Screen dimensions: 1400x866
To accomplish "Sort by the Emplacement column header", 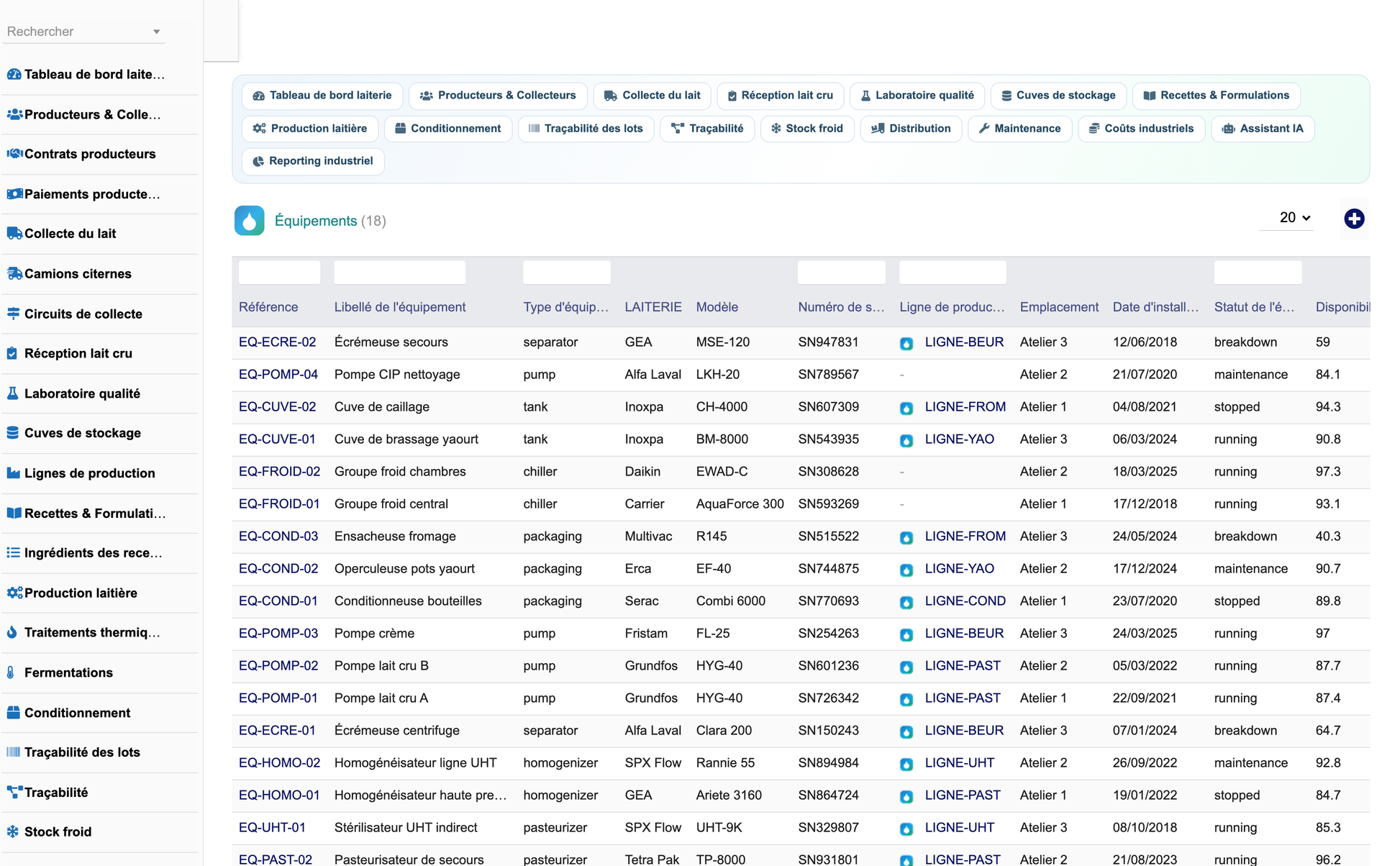I will point(1059,307).
